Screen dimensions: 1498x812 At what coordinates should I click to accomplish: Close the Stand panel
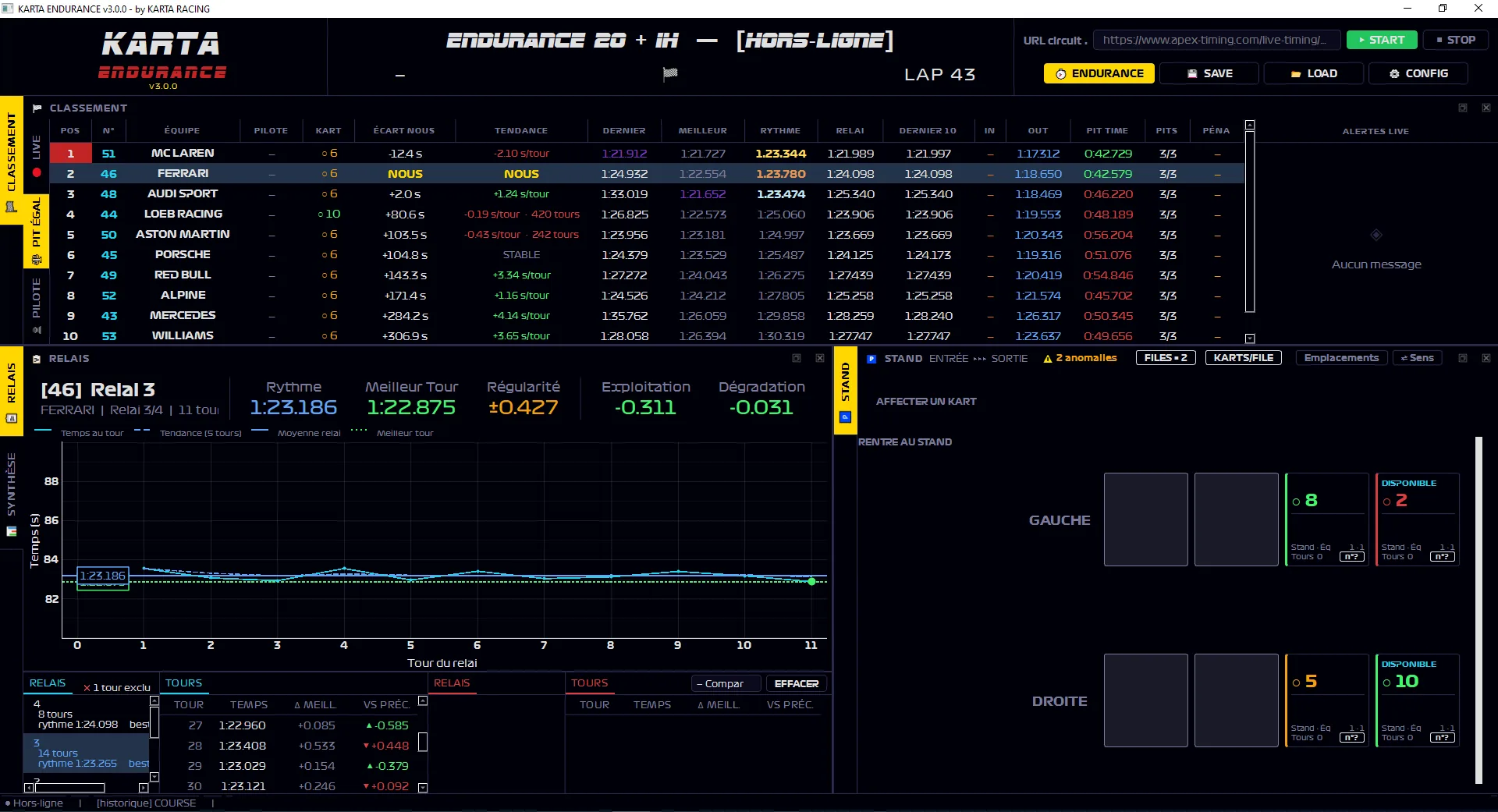1486,358
